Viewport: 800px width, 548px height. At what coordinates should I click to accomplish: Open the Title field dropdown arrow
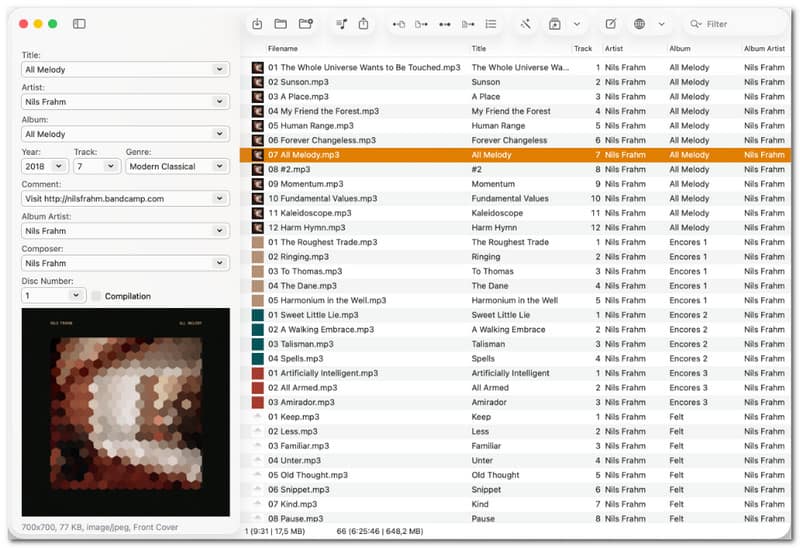coord(219,69)
